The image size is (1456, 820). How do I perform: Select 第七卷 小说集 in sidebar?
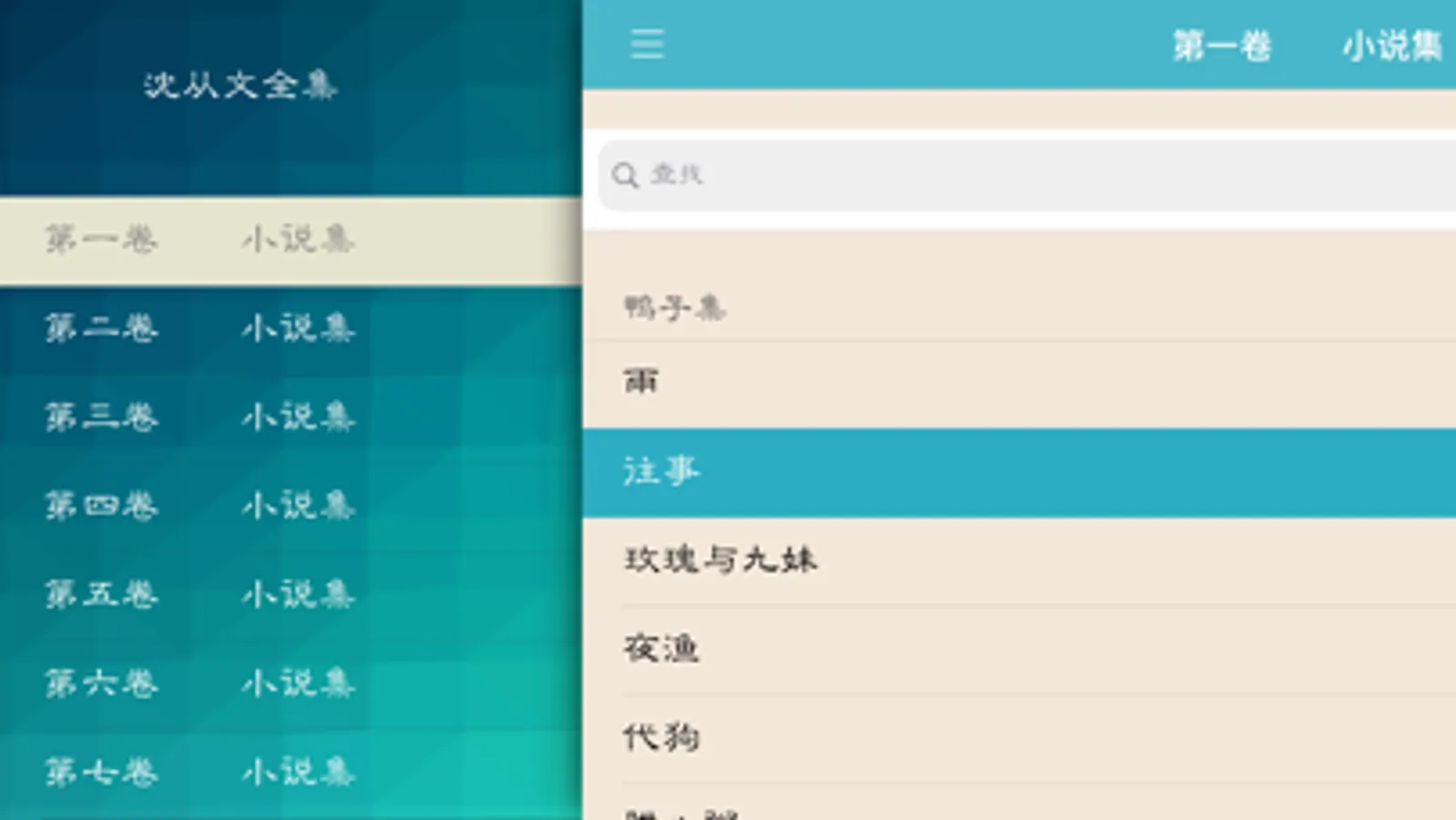point(290,772)
